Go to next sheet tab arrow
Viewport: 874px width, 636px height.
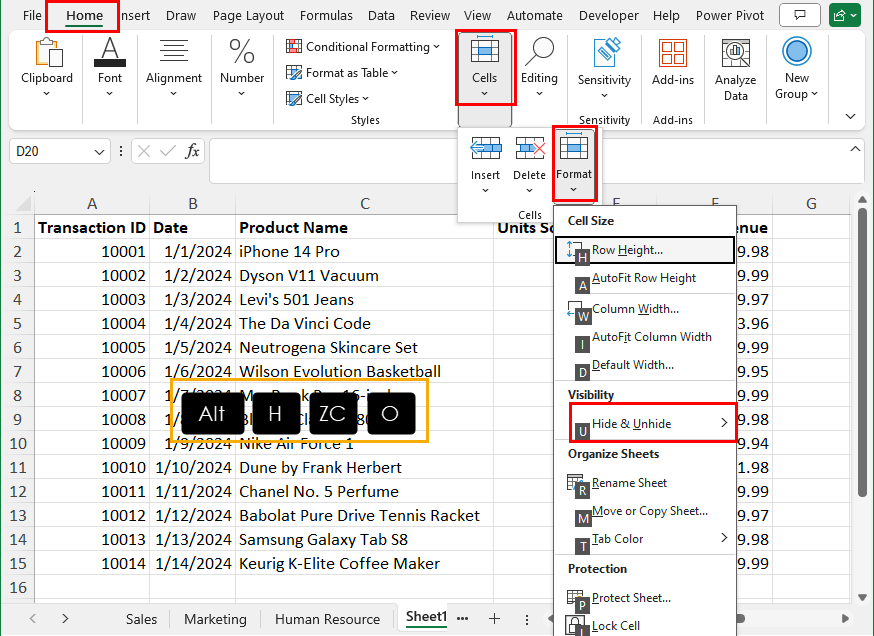65,618
